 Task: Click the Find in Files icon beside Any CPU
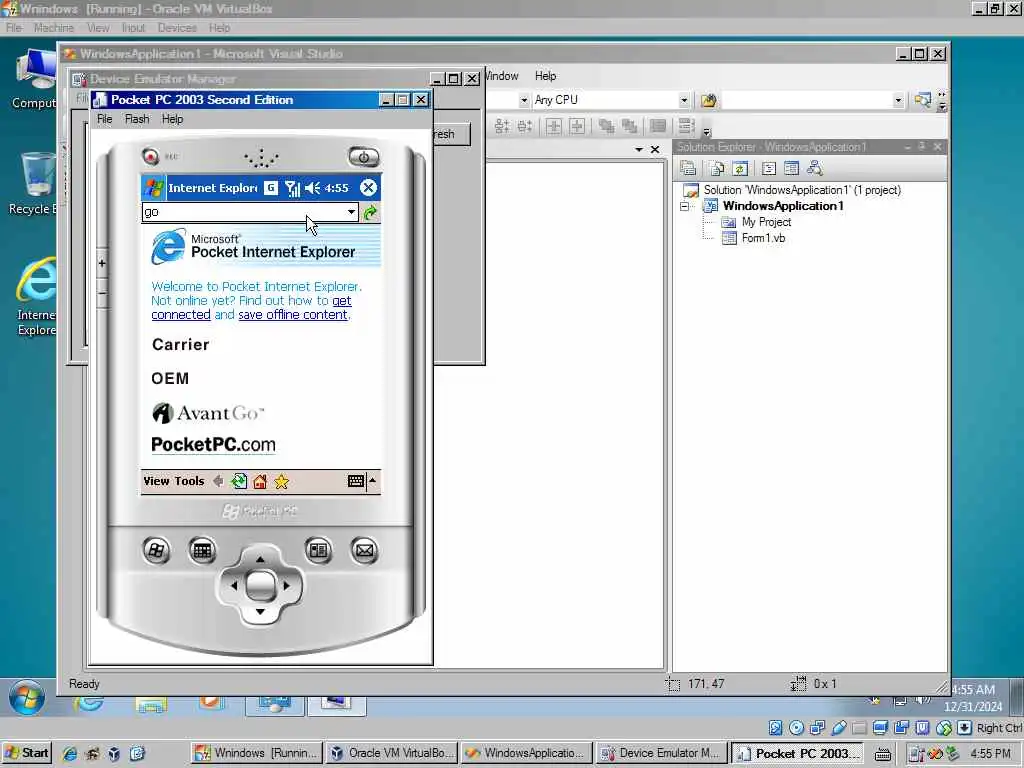(x=709, y=100)
